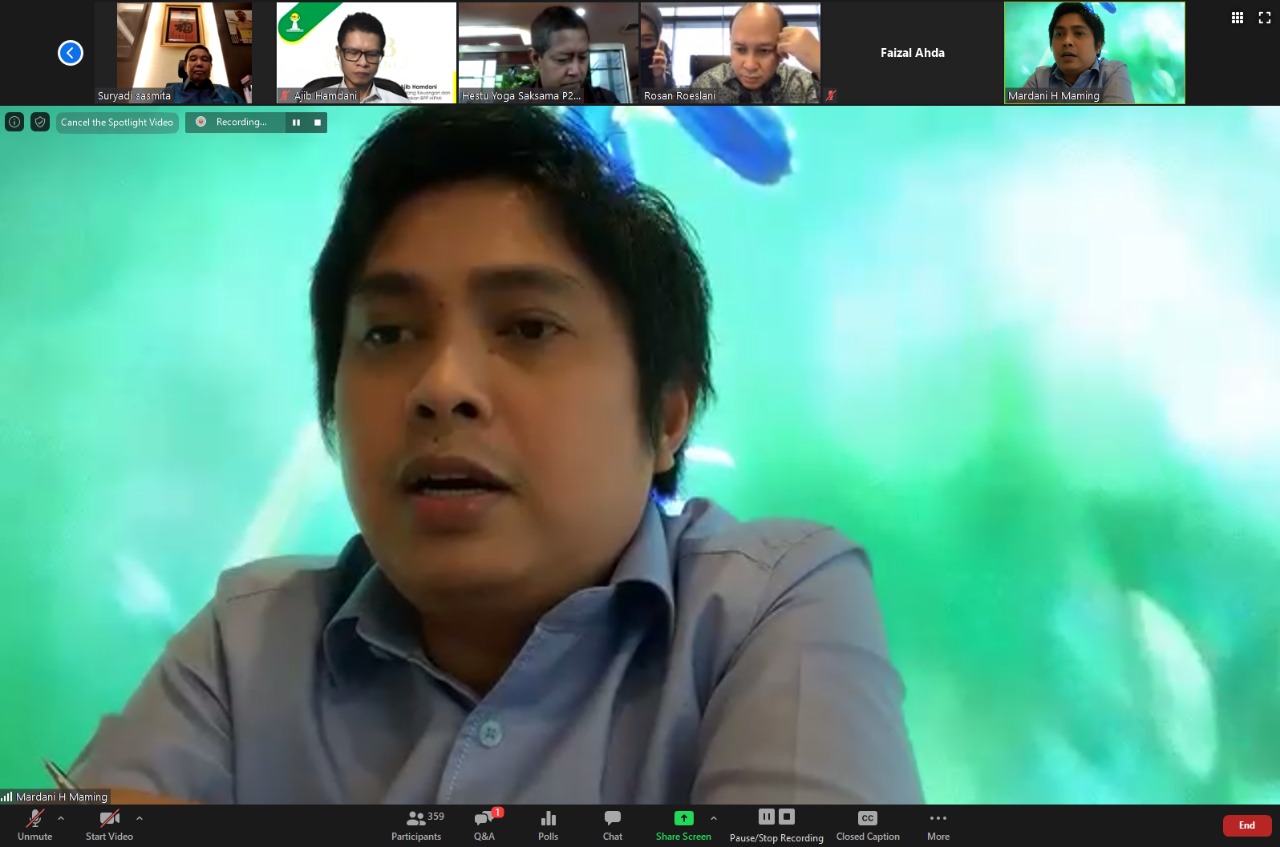Viewport: 1280px width, 847px height.
Task: Open the Q&A panel
Action: pos(484,825)
